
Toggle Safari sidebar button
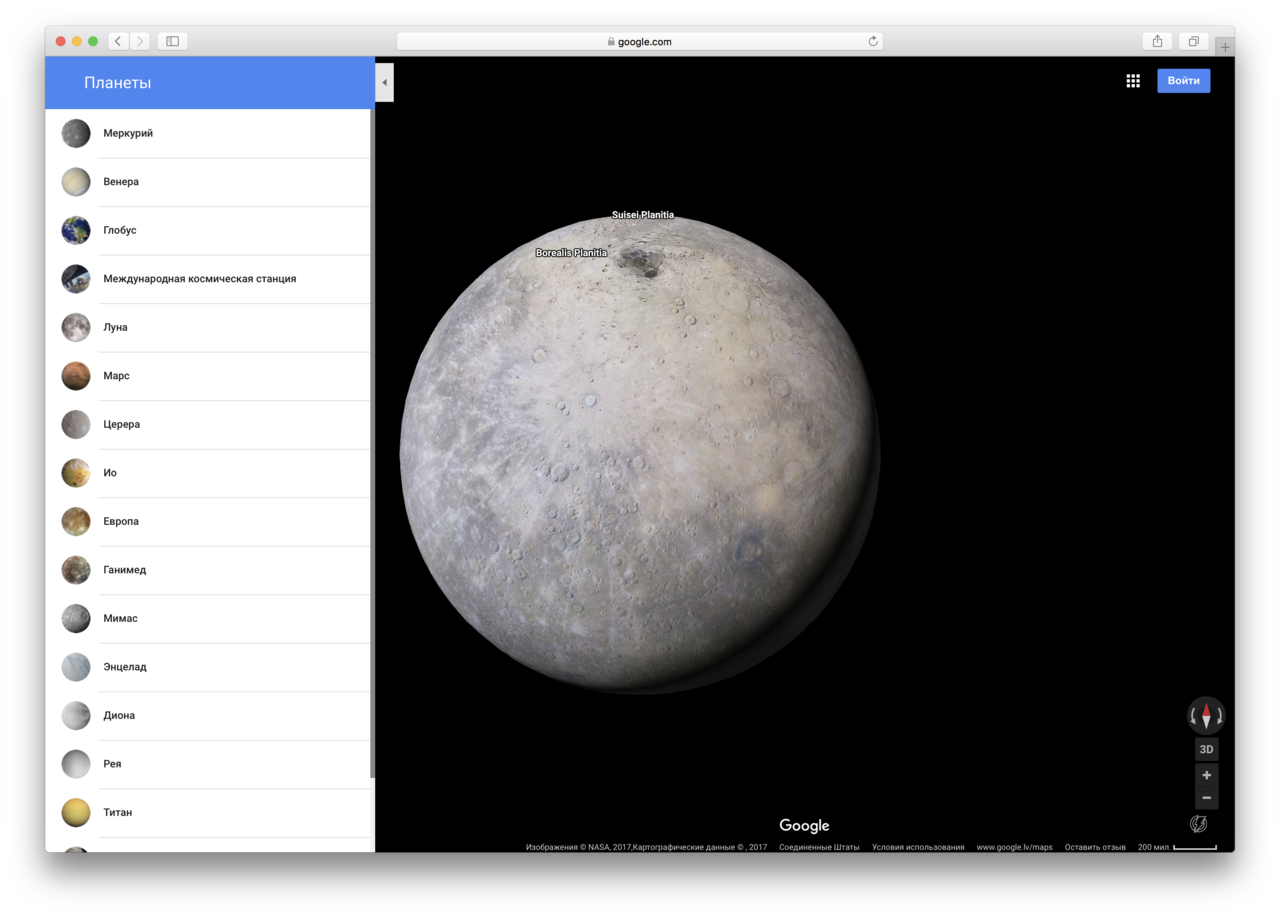172,41
